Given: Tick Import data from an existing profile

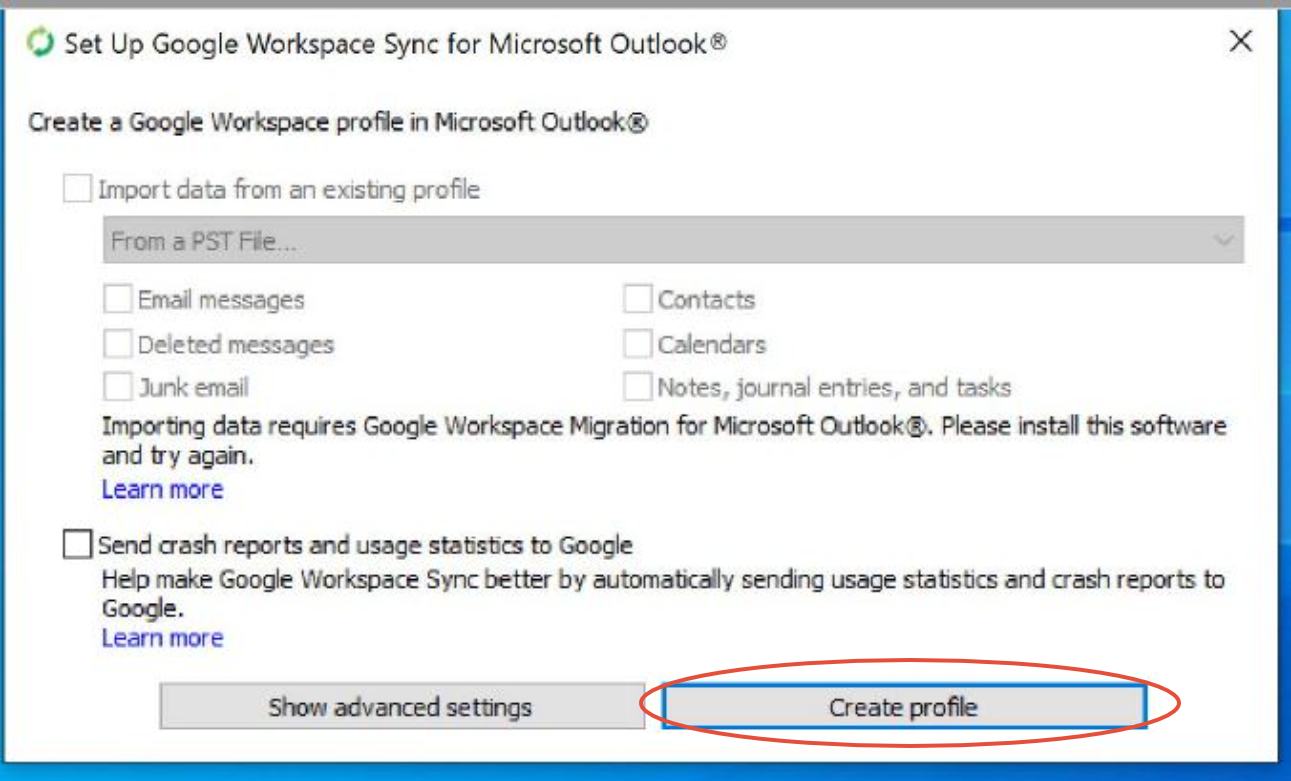Looking at the screenshot, I should tap(77, 189).
